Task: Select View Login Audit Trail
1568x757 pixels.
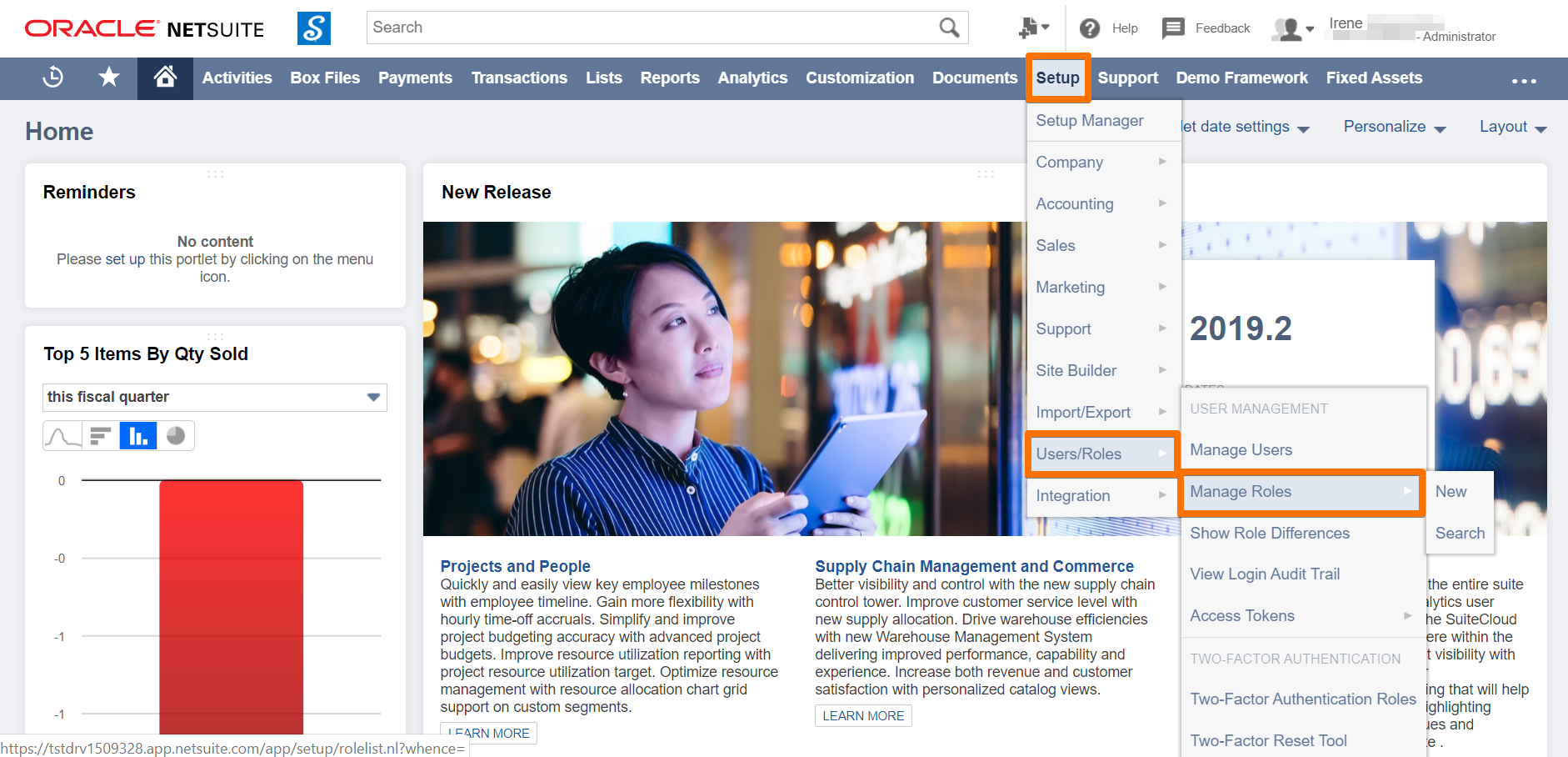Action: (1303, 574)
